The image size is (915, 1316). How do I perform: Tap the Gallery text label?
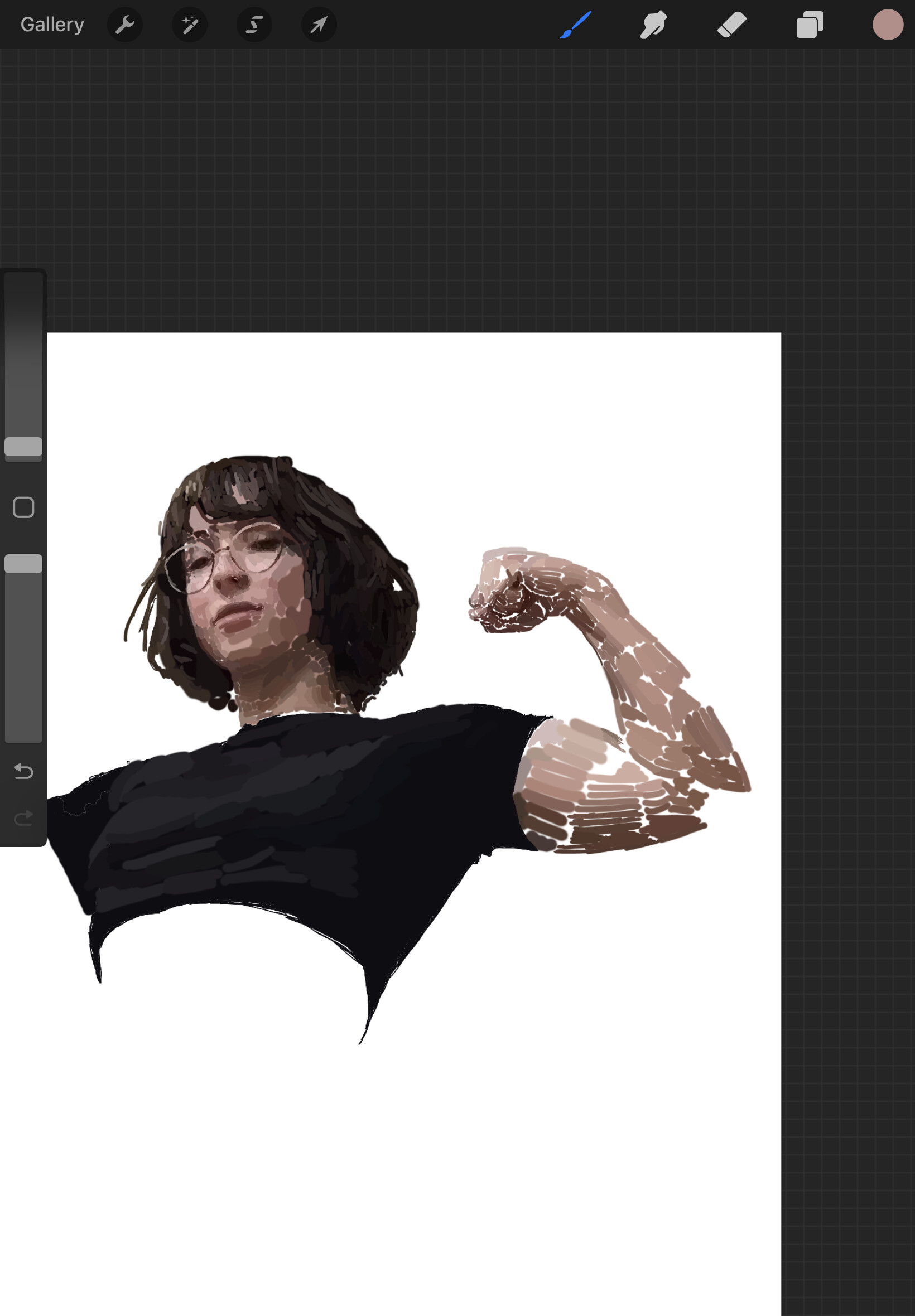pyautogui.click(x=51, y=24)
